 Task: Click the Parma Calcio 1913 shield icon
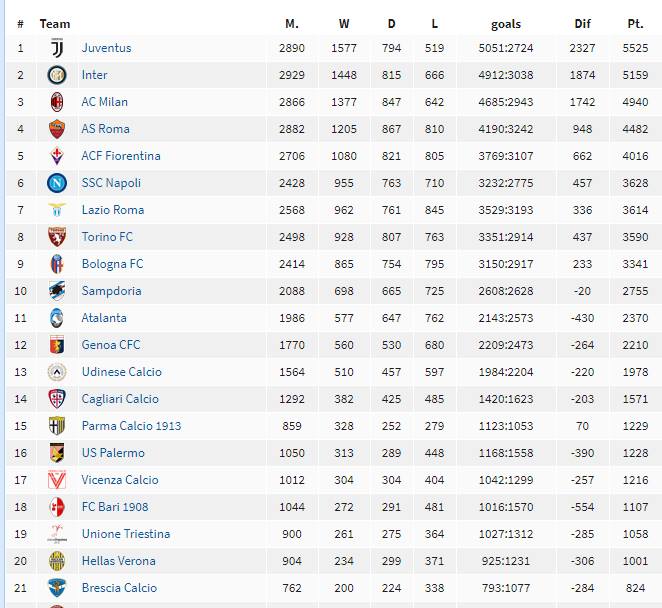coord(57,426)
